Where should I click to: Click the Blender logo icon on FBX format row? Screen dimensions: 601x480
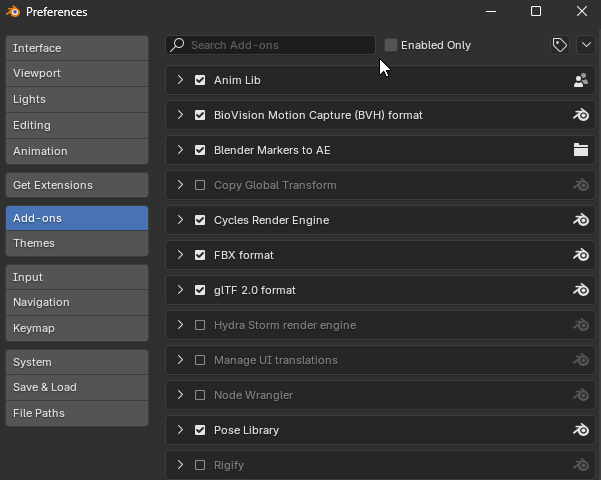point(580,255)
